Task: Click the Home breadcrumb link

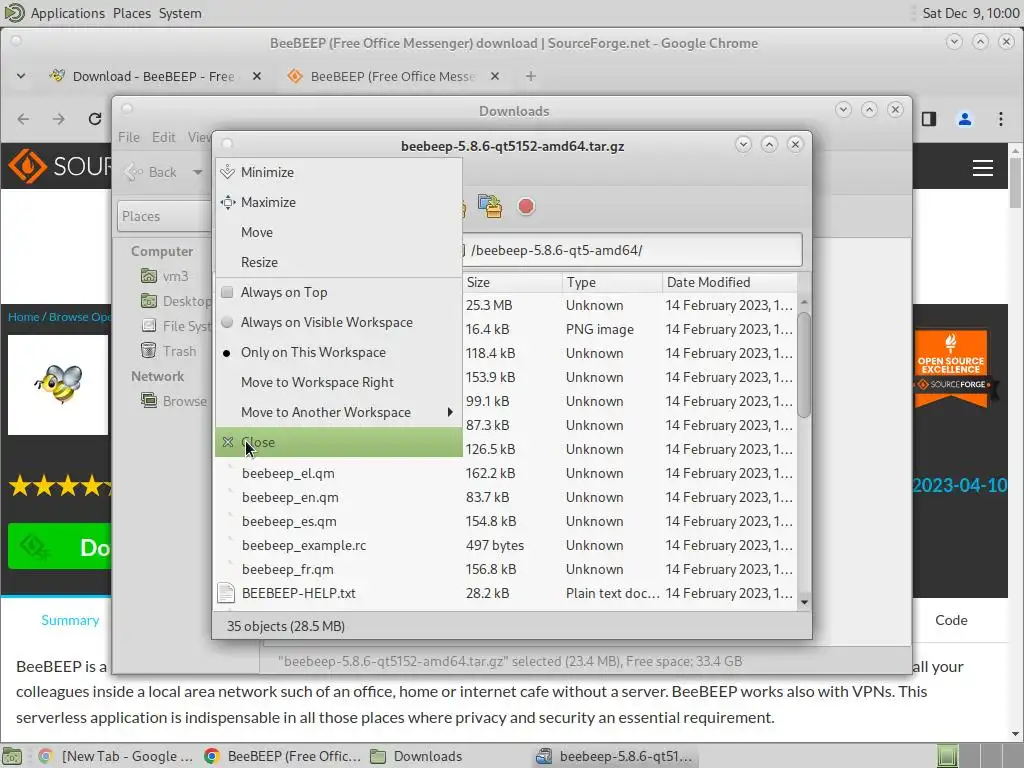Action: [24, 317]
